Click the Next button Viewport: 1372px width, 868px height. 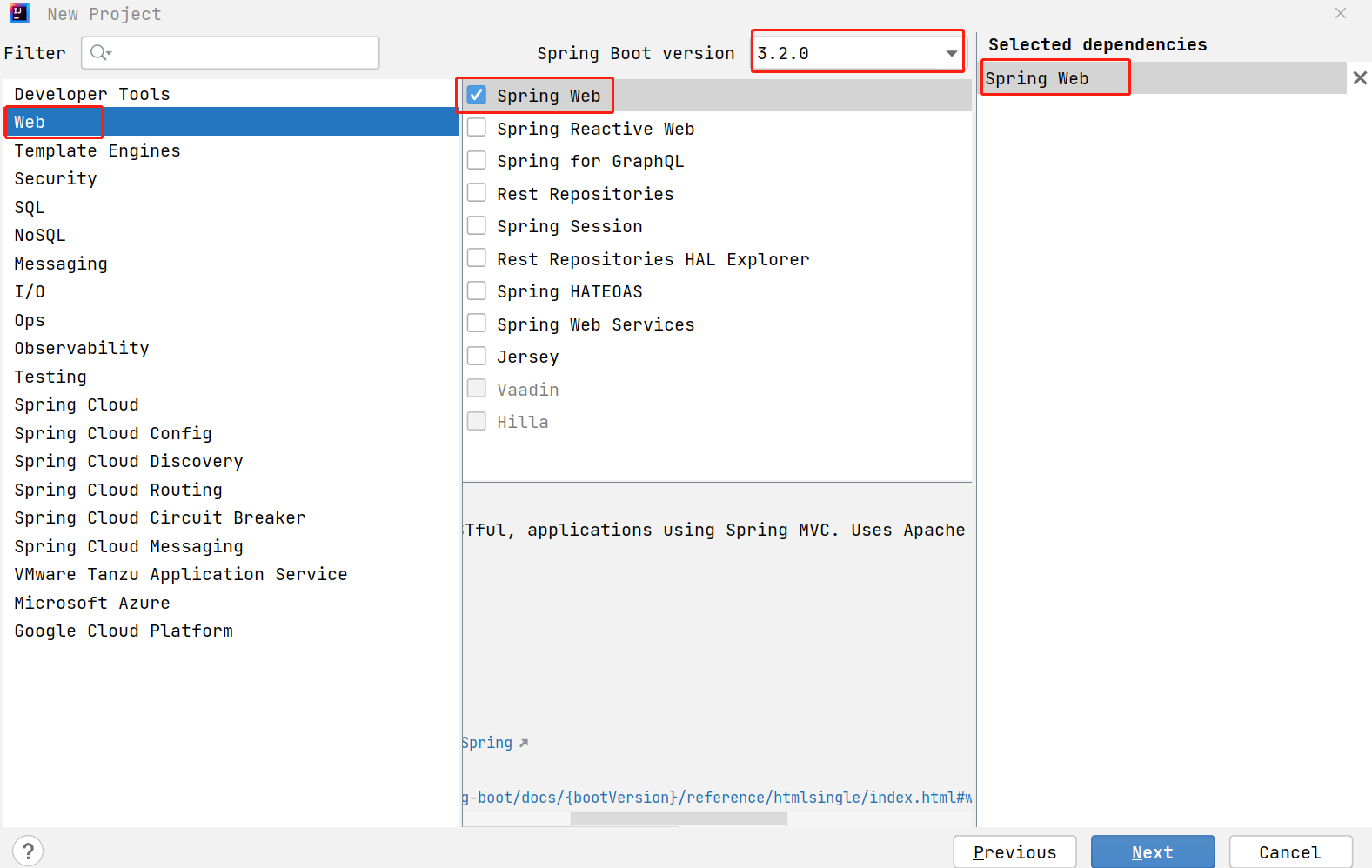(x=1153, y=852)
